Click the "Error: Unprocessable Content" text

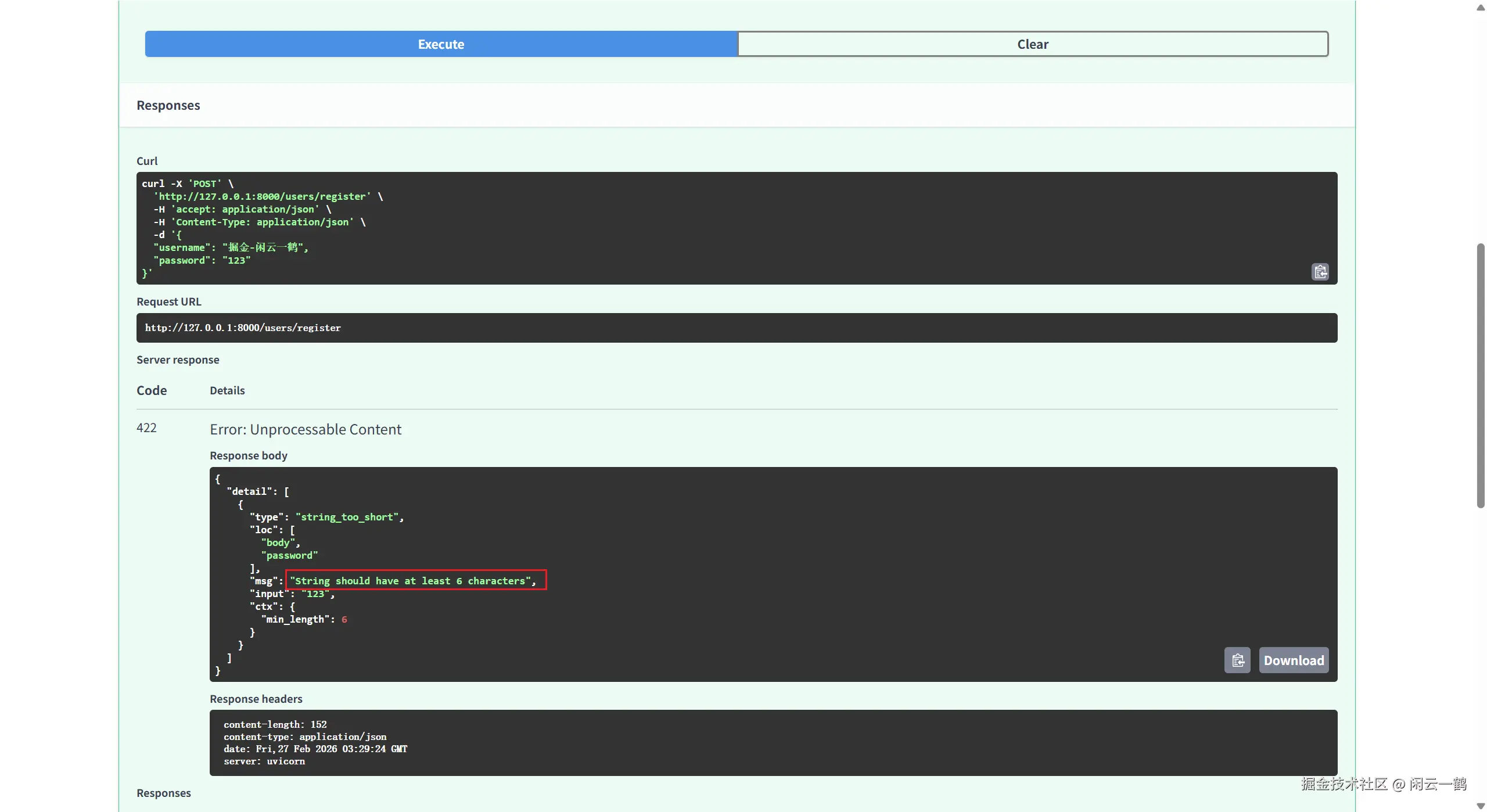tap(306, 430)
